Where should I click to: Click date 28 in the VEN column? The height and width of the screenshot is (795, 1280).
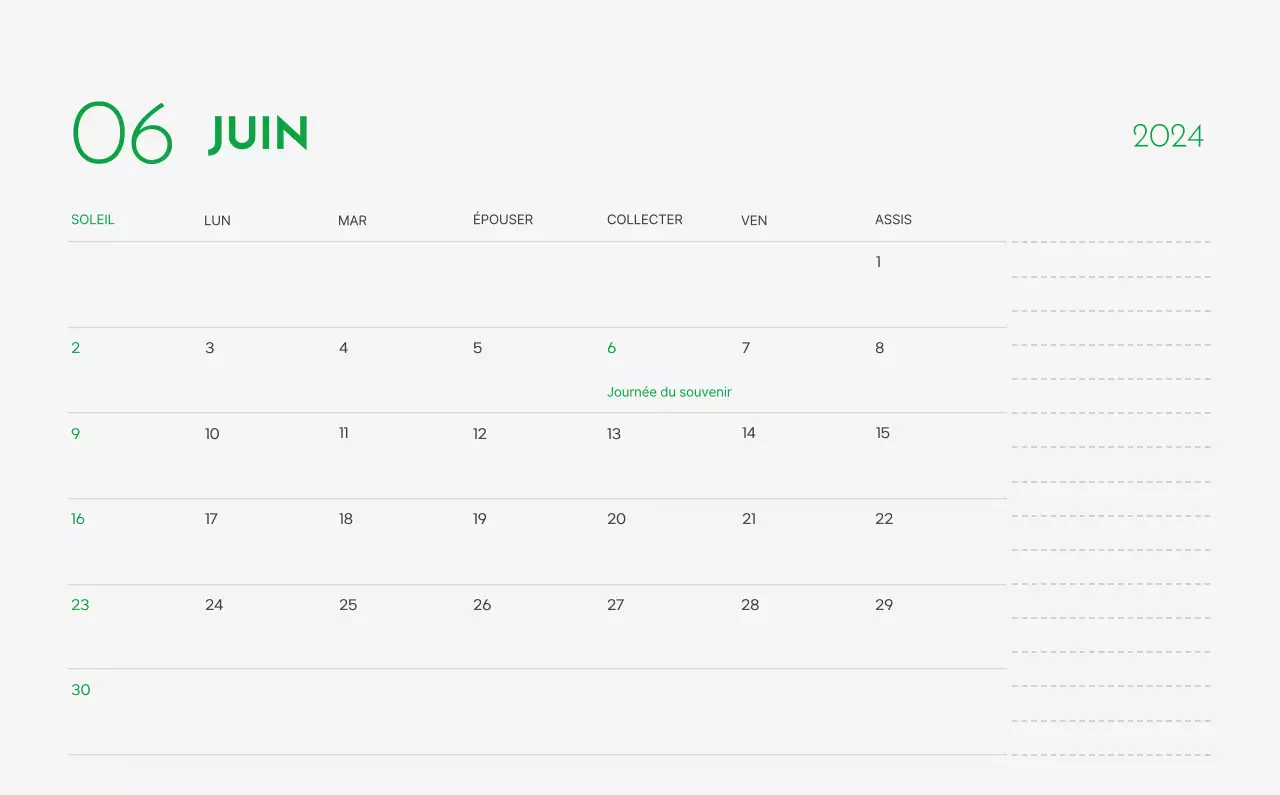click(750, 605)
